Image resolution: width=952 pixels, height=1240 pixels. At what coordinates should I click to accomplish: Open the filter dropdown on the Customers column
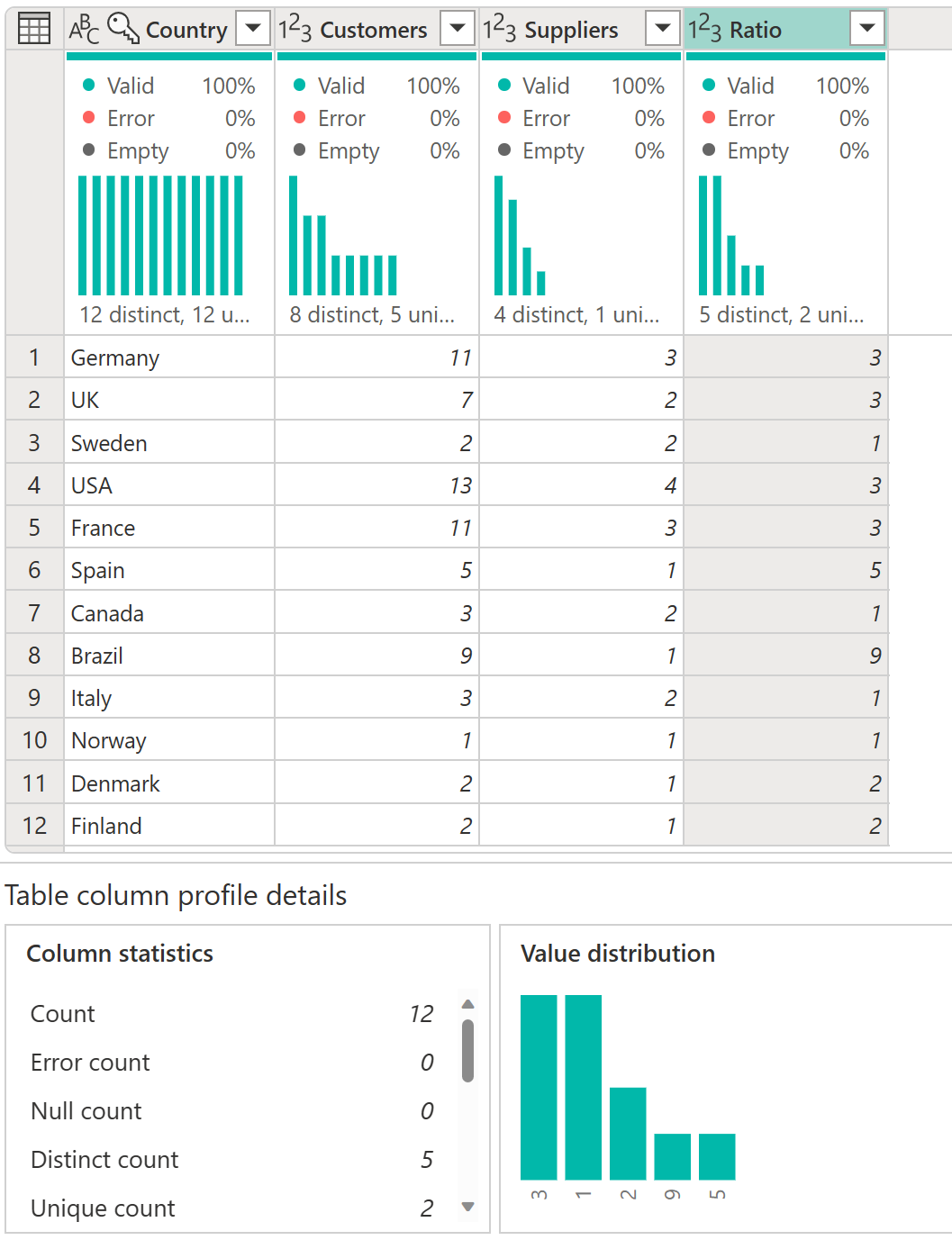click(458, 29)
